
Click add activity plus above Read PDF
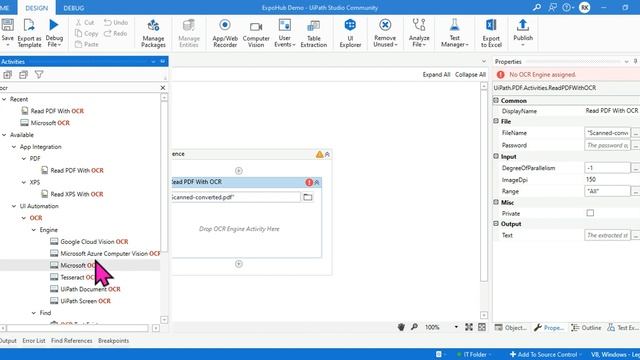239,171
